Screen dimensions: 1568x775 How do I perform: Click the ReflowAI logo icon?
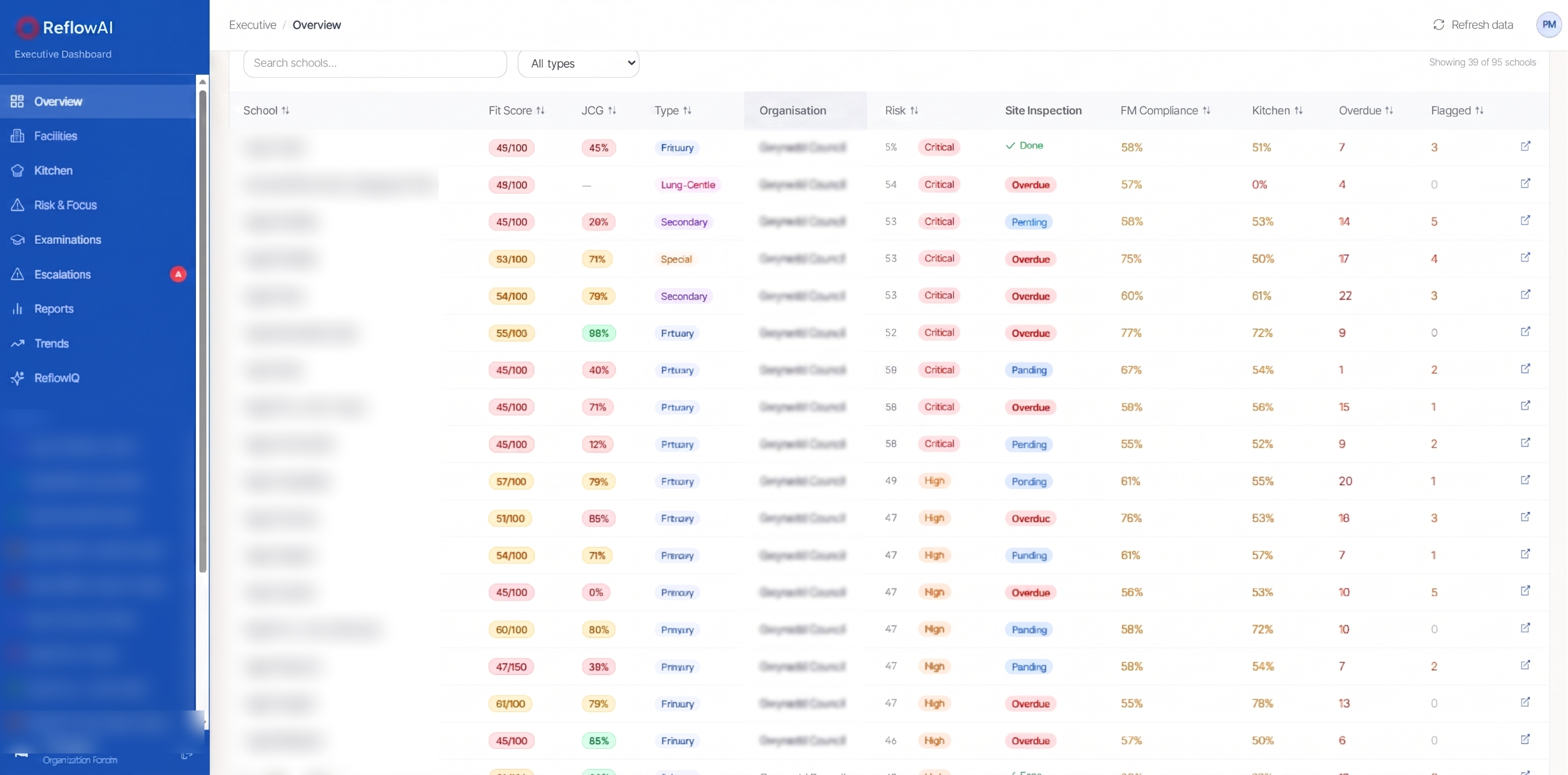26,27
